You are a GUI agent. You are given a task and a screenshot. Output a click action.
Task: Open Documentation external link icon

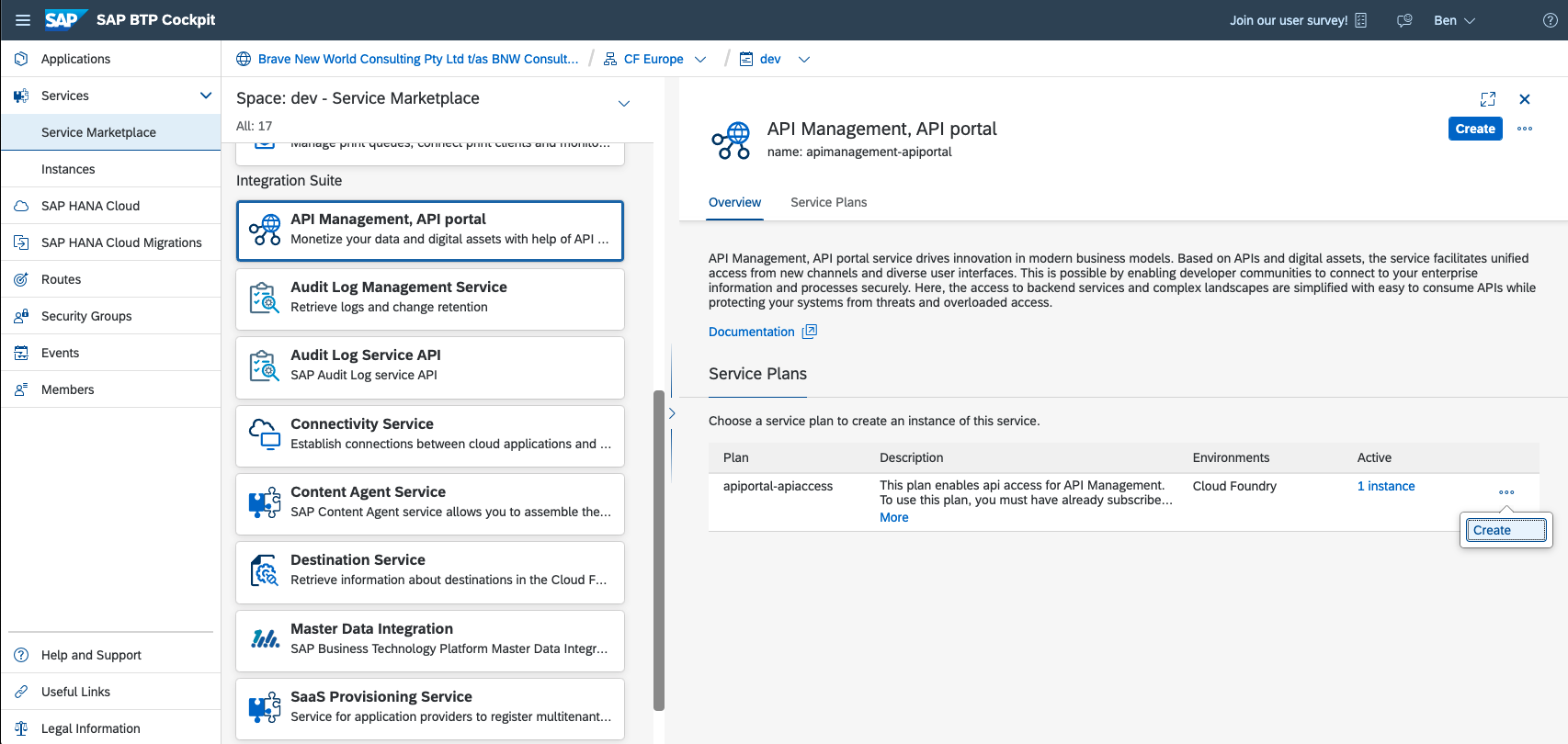[809, 332]
